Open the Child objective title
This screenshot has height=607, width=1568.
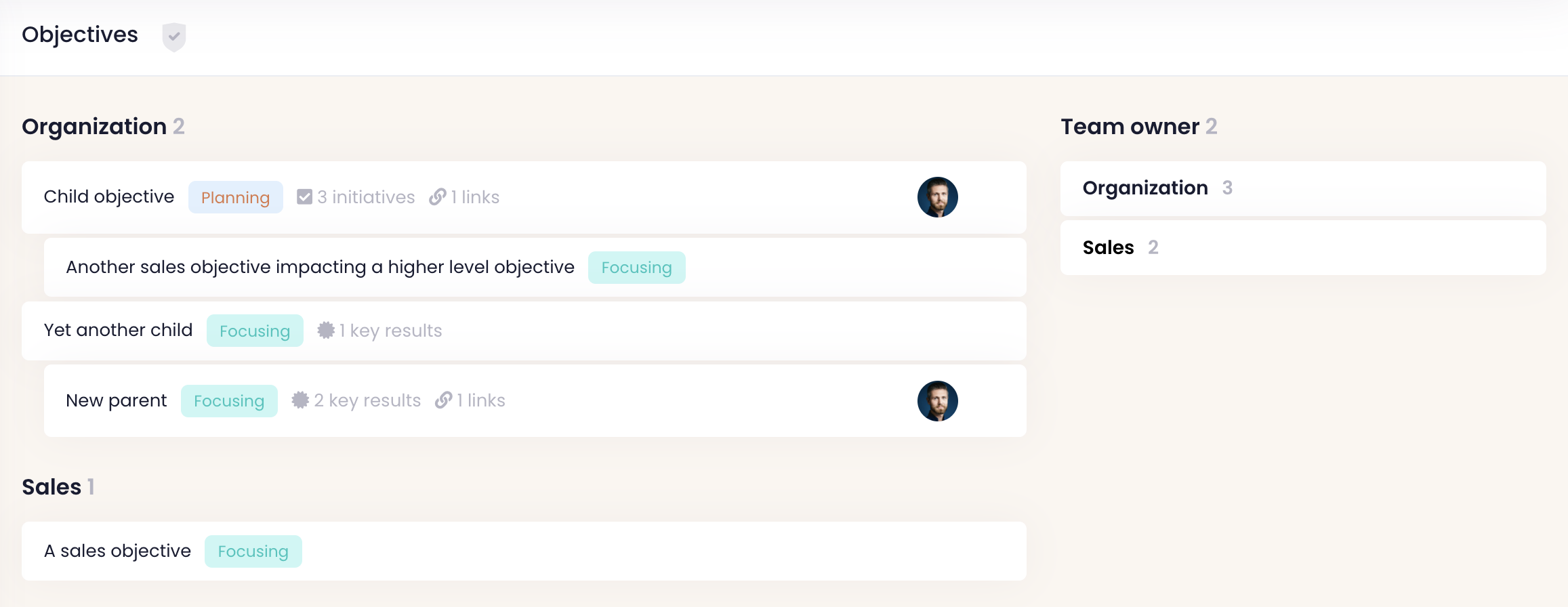pyautogui.click(x=109, y=197)
